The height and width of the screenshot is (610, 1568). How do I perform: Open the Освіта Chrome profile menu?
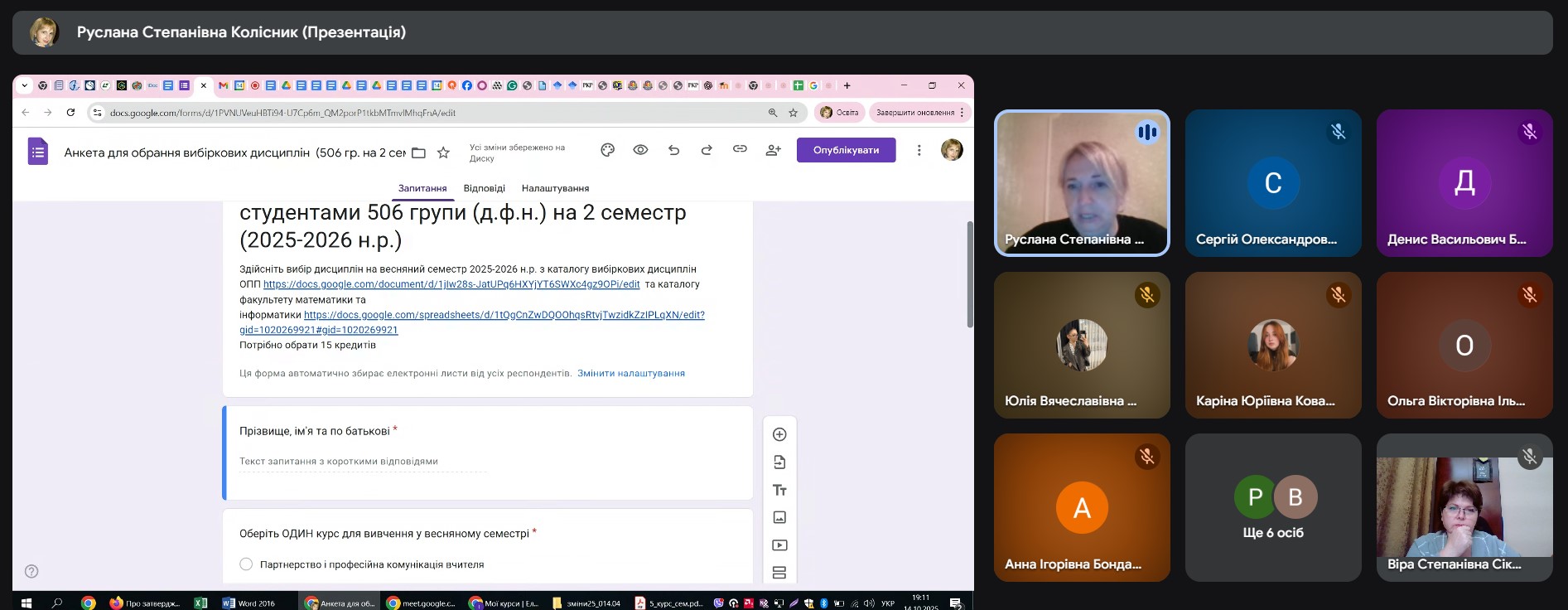(x=839, y=113)
